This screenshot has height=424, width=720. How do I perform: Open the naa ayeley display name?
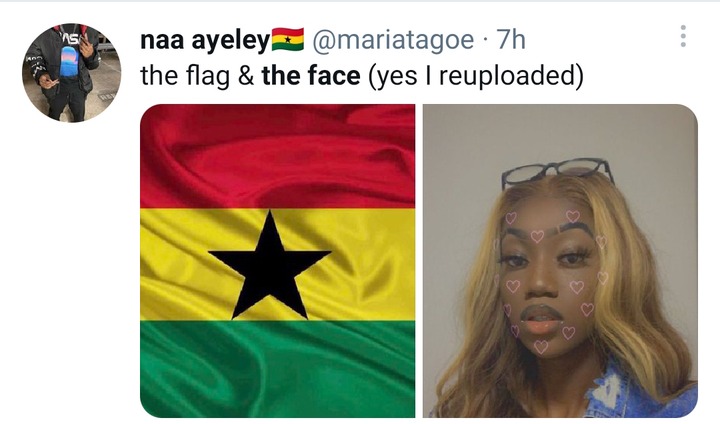pos(205,40)
